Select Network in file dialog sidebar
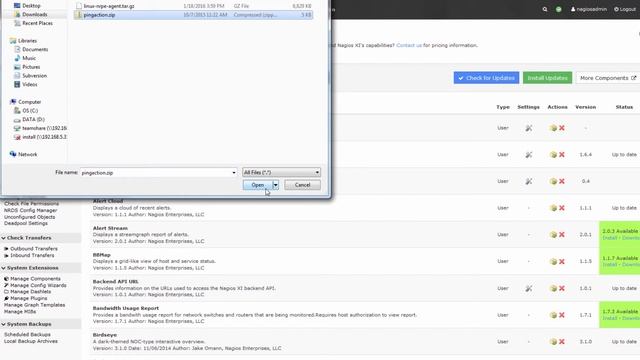This screenshot has height=360, width=640. pos(27,154)
